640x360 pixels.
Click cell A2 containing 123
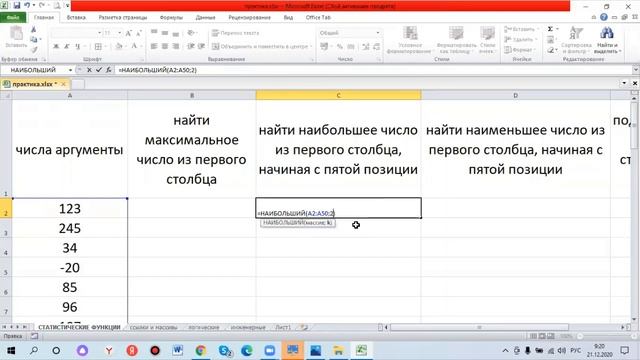pyautogui.click(x=70, y=208)
